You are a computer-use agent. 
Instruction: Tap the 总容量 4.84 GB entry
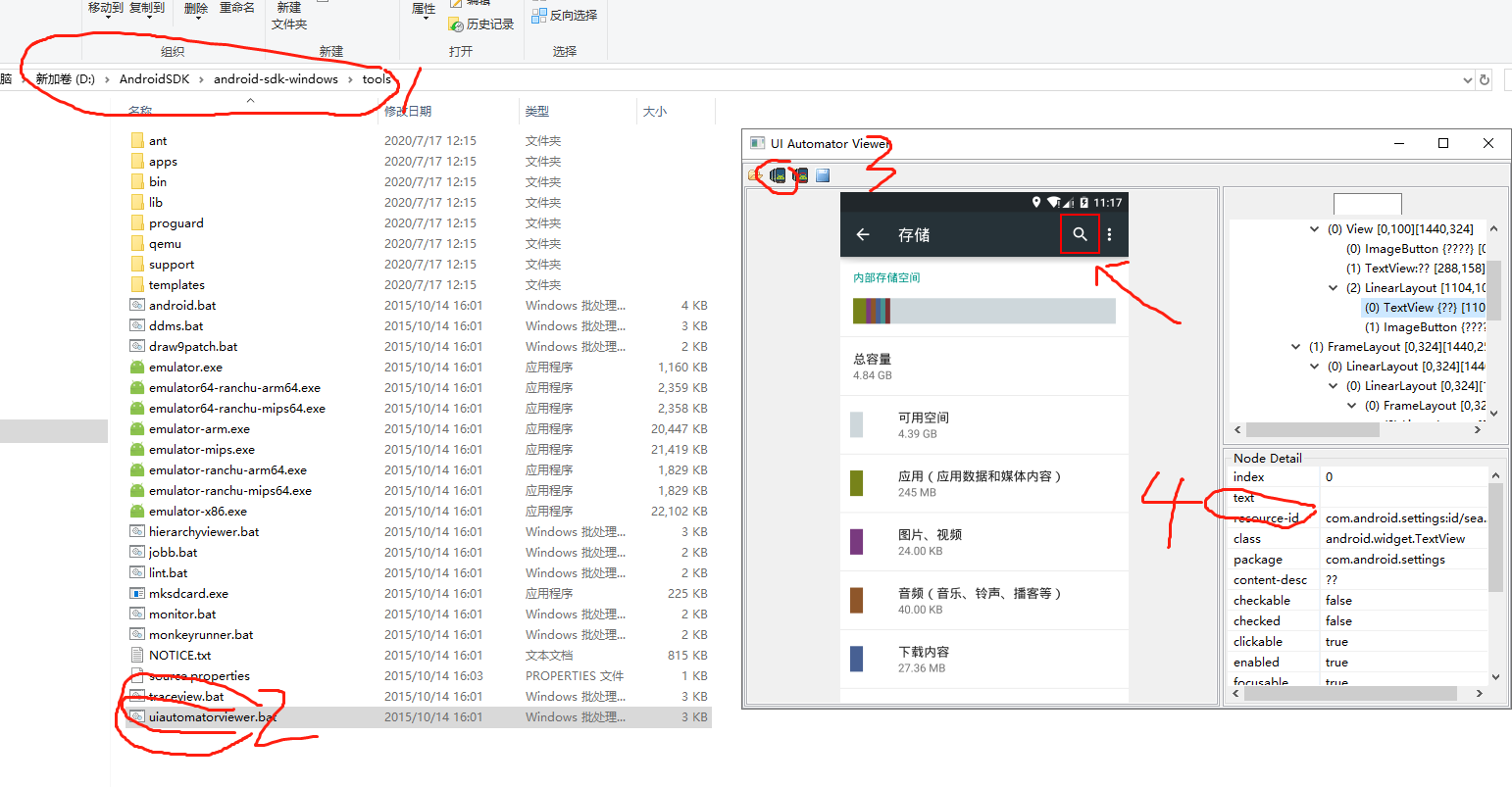[984, 367]
